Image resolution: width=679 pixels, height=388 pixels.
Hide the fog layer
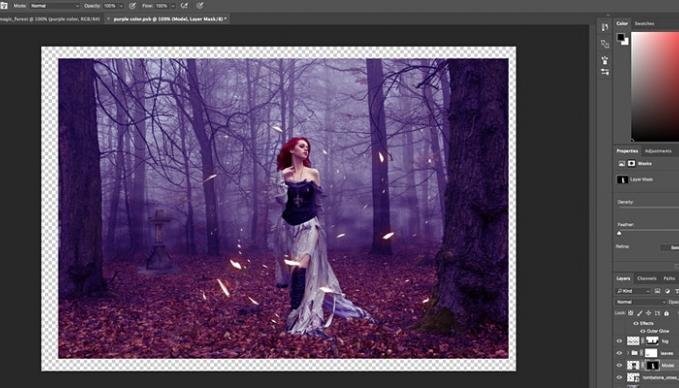619,341
